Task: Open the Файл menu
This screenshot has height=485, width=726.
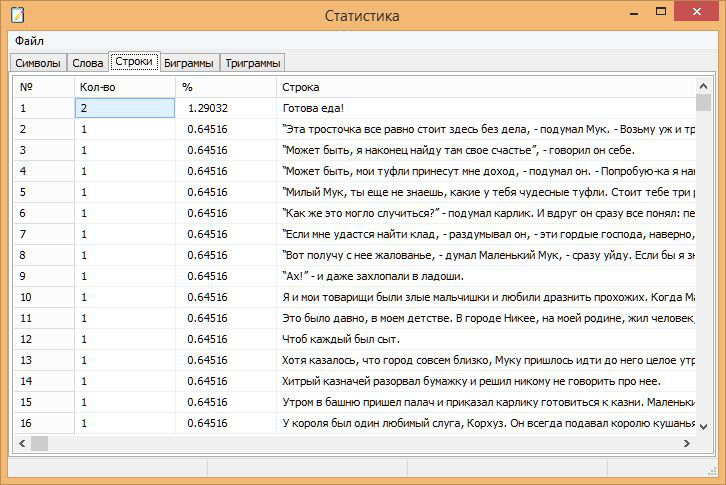Action: (x=29, y=41)
